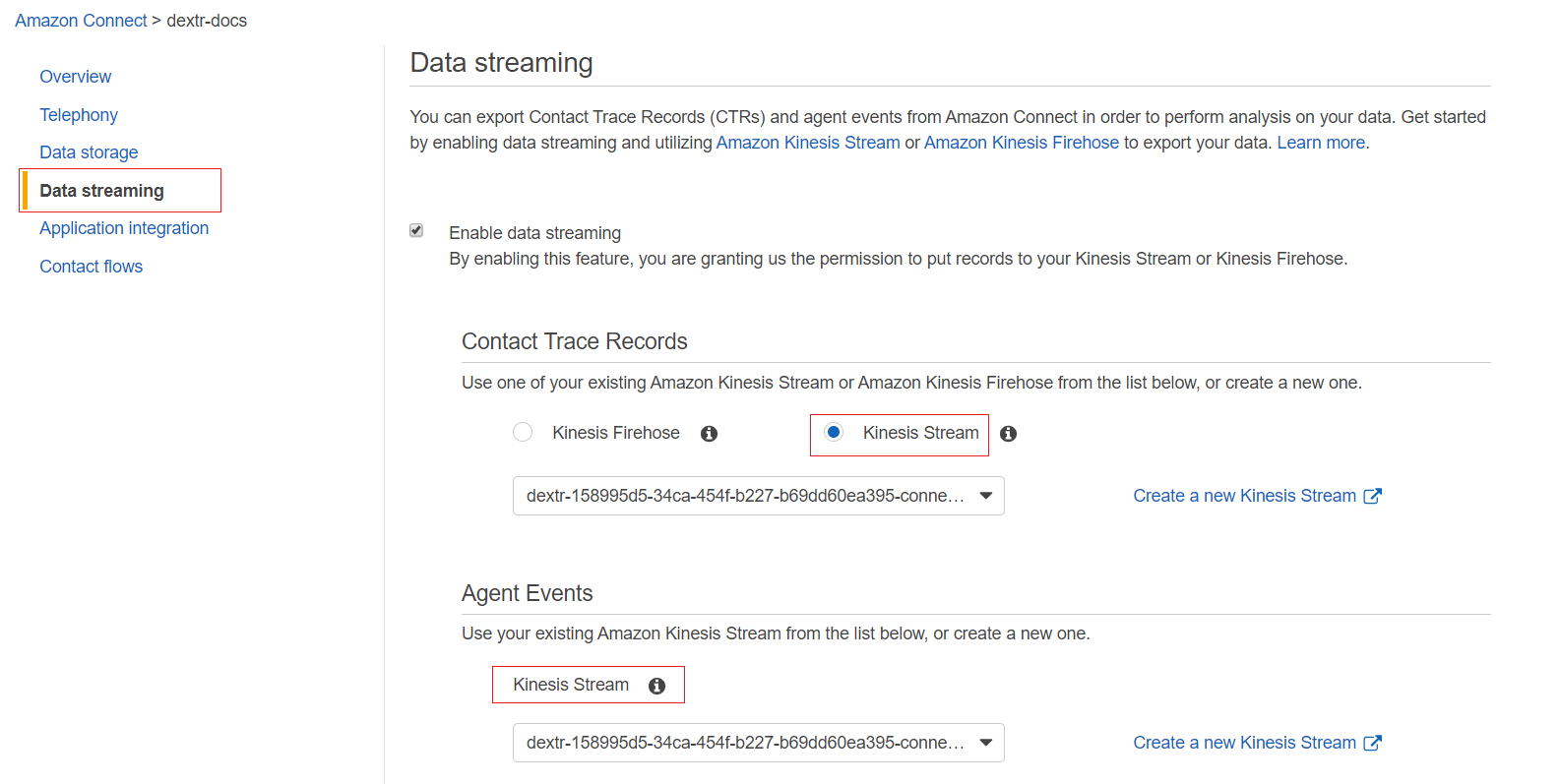Open the Amazon Kinesis Firehose link
Viewport: 1560px width, 784px height.
point(1022,143)
